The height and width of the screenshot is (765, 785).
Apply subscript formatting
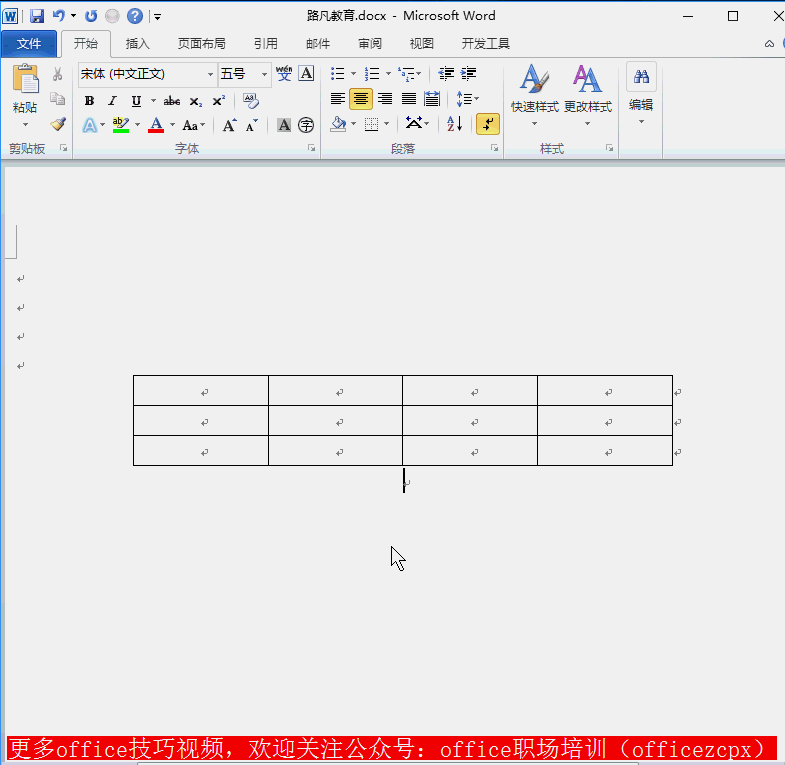click(x=196, y=101)
